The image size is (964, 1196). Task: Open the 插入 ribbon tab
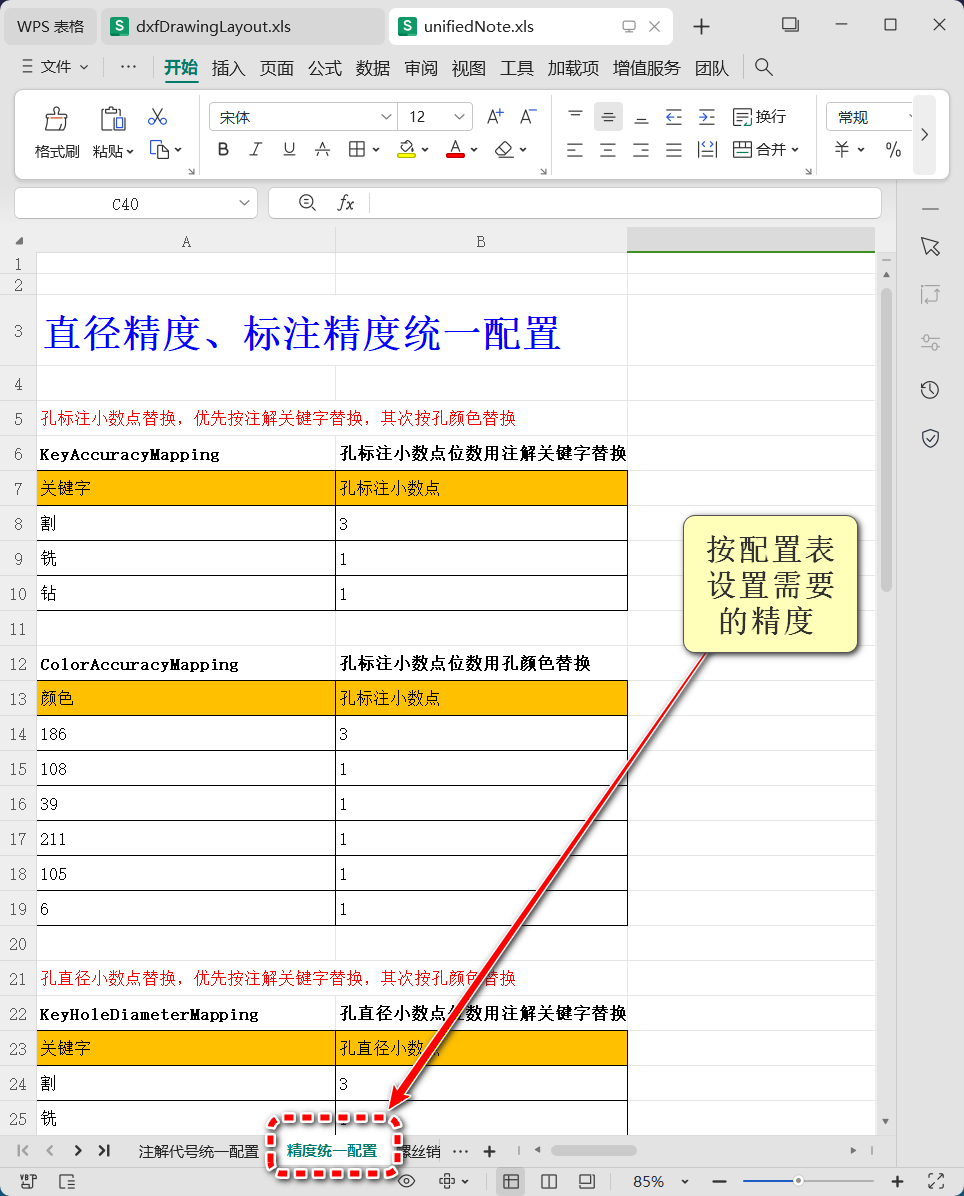pyautogui.click(x=228, y=68)
